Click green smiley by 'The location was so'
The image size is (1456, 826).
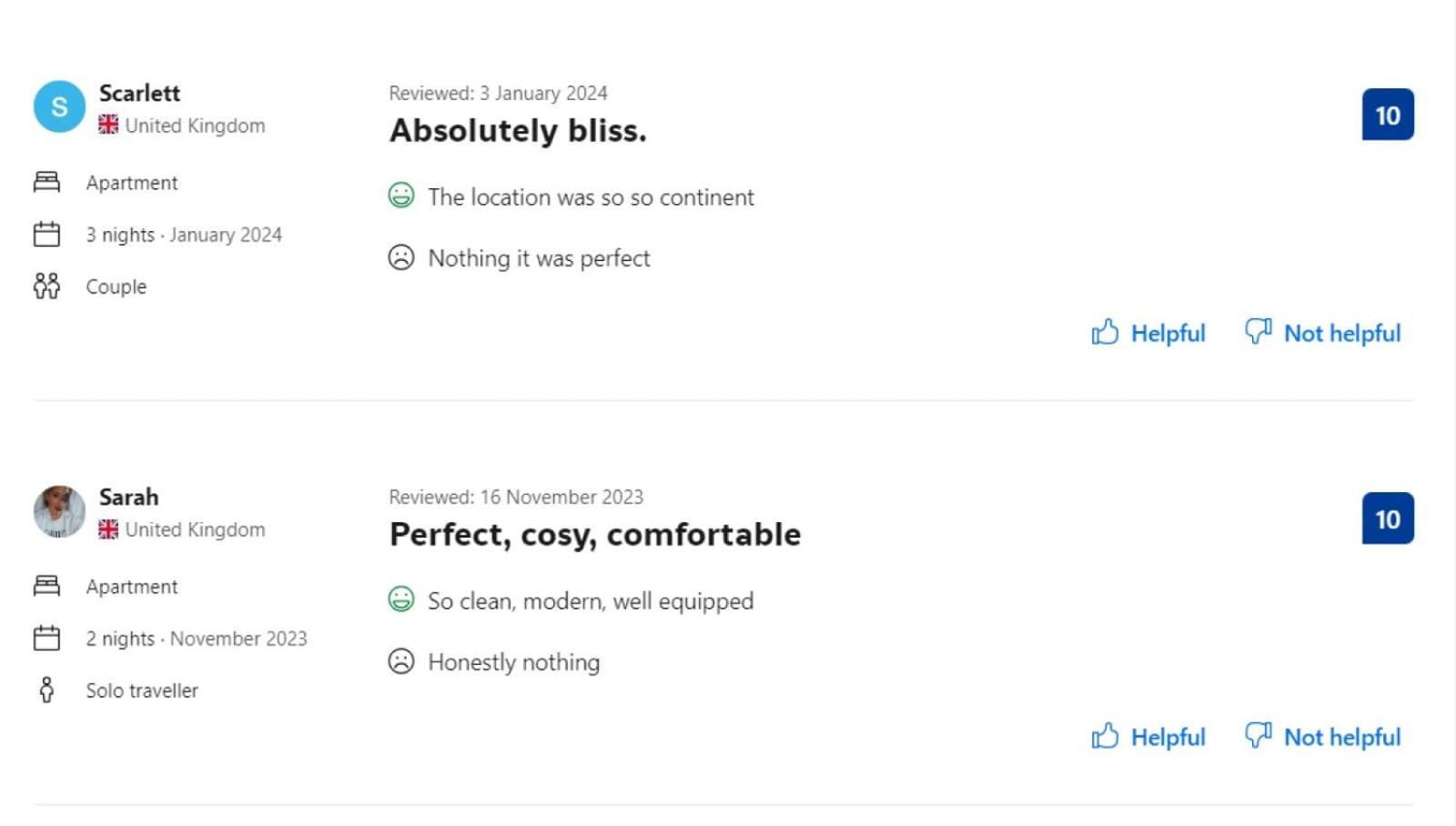pyautogui.click(x=401, y=196)
